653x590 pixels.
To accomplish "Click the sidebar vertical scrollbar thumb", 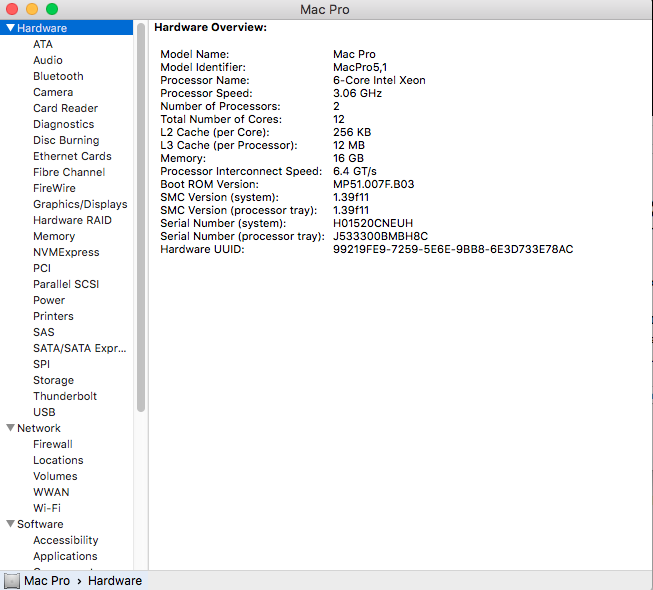I will [141, 217].
